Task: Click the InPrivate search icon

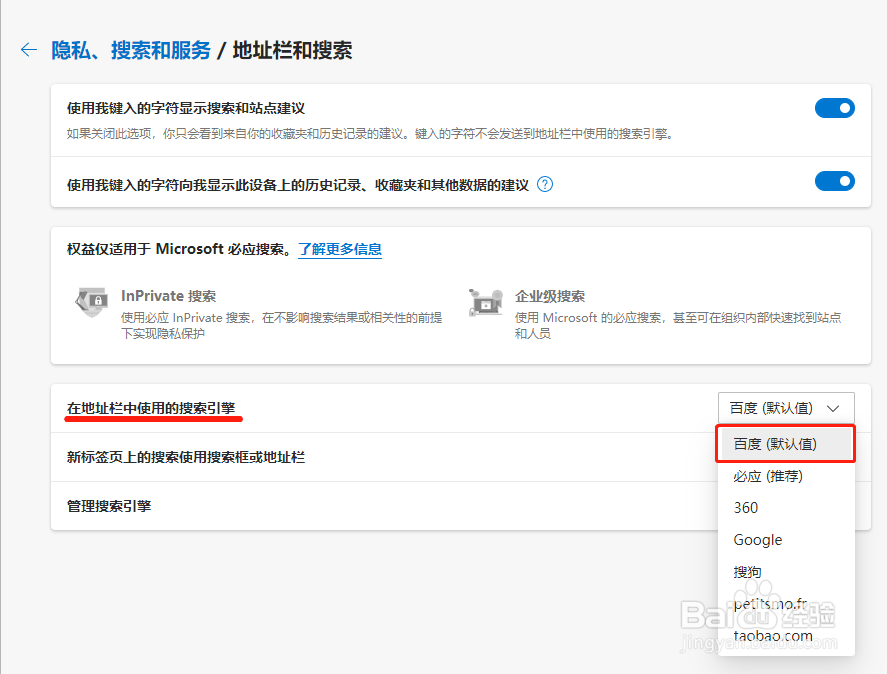Action: point(91,302)
